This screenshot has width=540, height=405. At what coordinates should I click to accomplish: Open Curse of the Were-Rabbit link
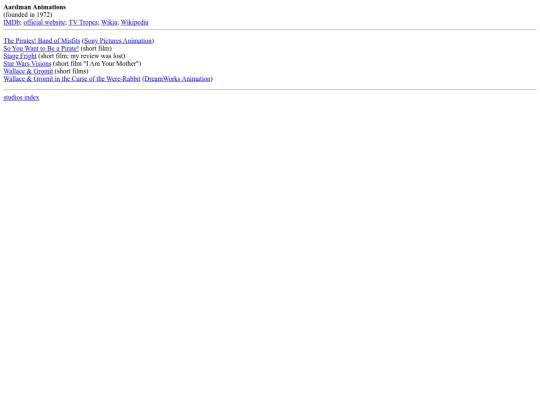72,79
